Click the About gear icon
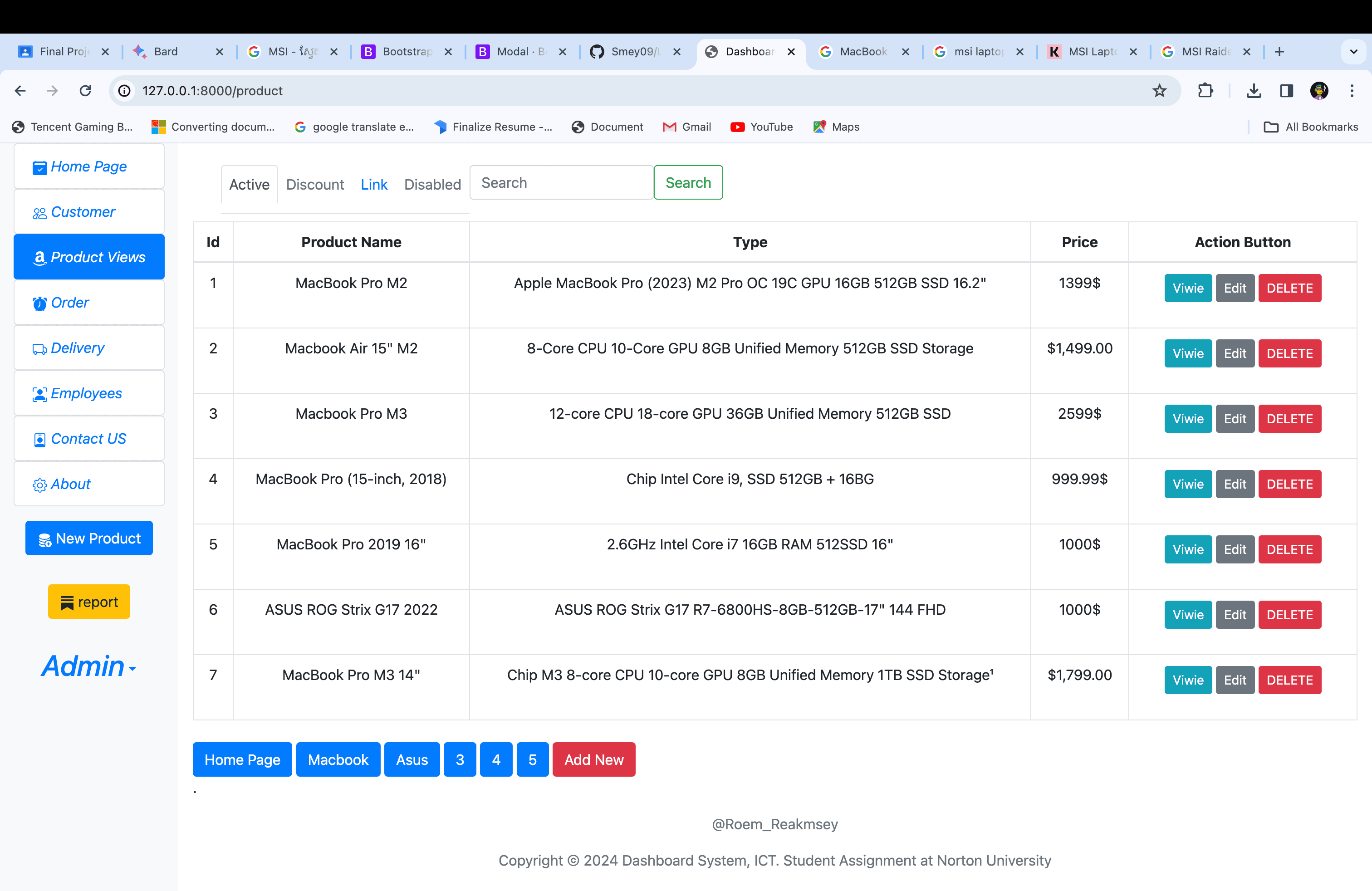This screenshot has width=1372, height=891. click(x=39, y=485)
